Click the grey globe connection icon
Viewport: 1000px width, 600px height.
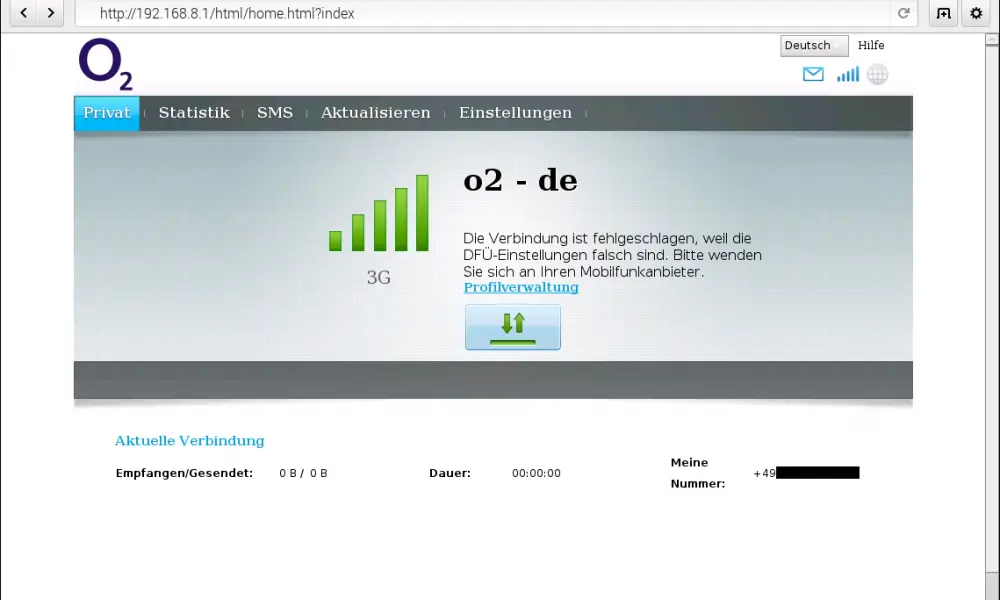coord(878,75)
